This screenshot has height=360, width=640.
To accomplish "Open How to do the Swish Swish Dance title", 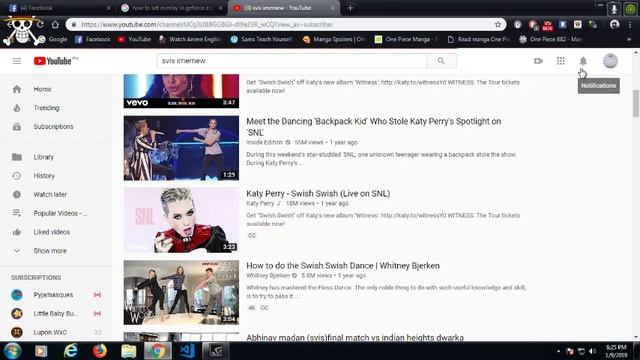I will click(x=343, y=266).
